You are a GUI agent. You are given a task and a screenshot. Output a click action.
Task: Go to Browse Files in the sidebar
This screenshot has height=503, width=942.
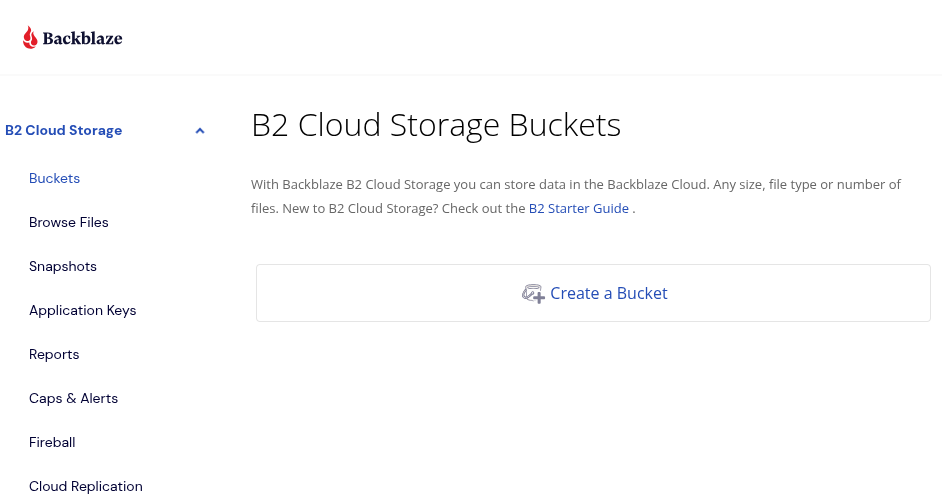click(69, 222)
